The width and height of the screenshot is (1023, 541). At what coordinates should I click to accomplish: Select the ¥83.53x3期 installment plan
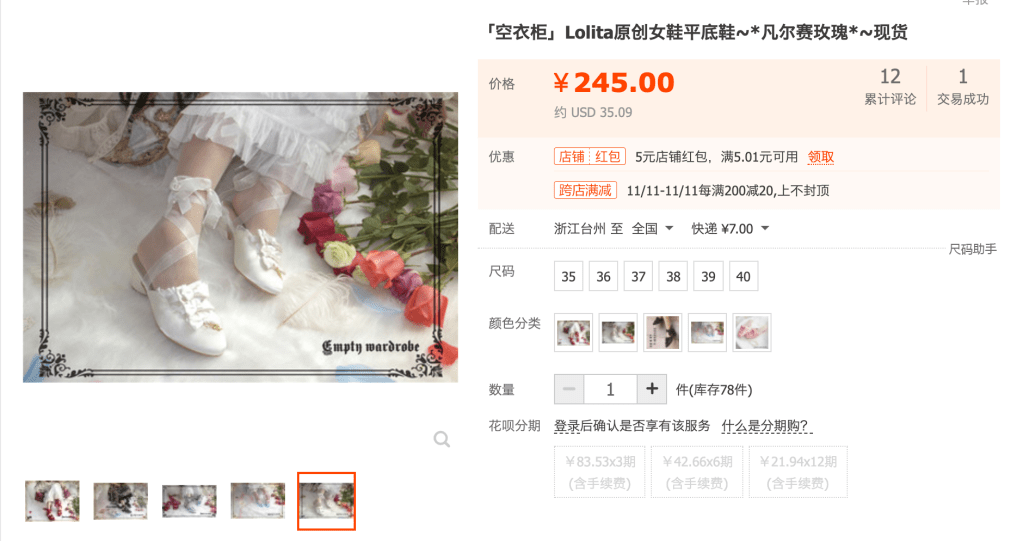pyautogui.click(x=600, y=472)
